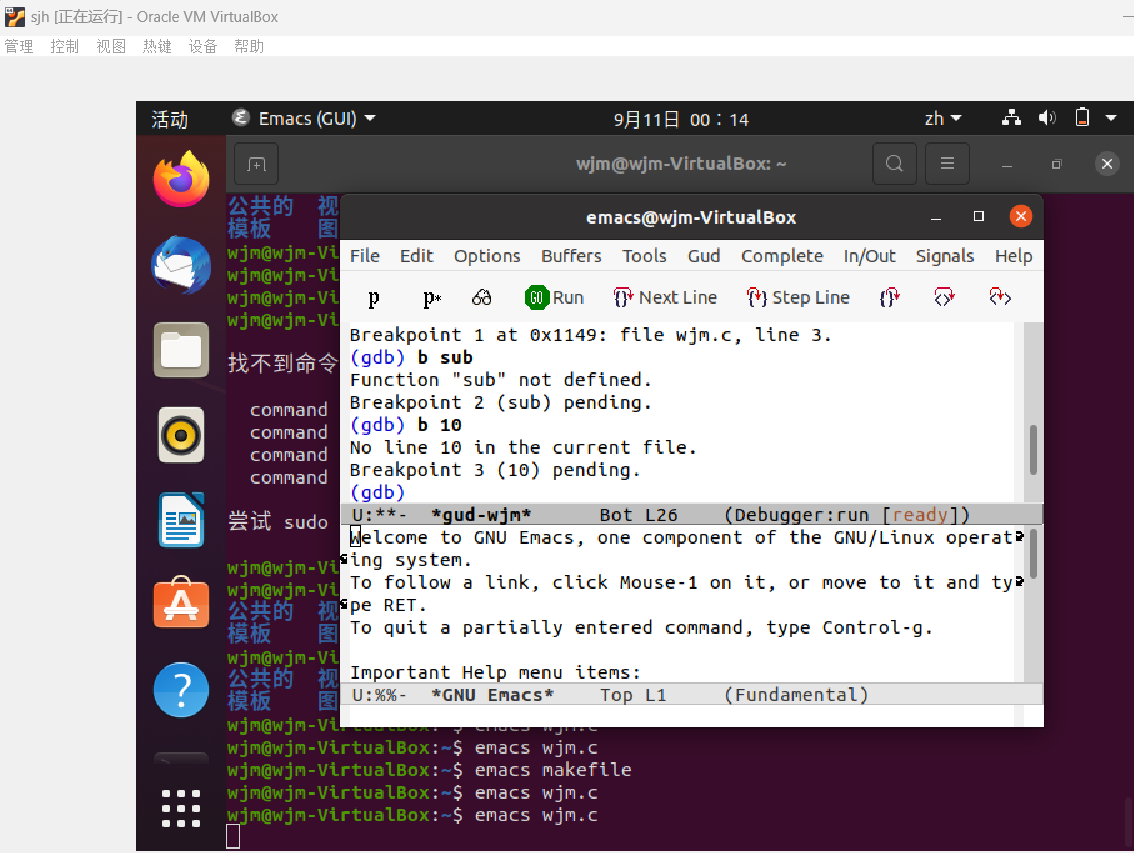Open VirtualBox 设备 menu
Image resolution: width=1134 pixels, height=853 pixels.
202,46
